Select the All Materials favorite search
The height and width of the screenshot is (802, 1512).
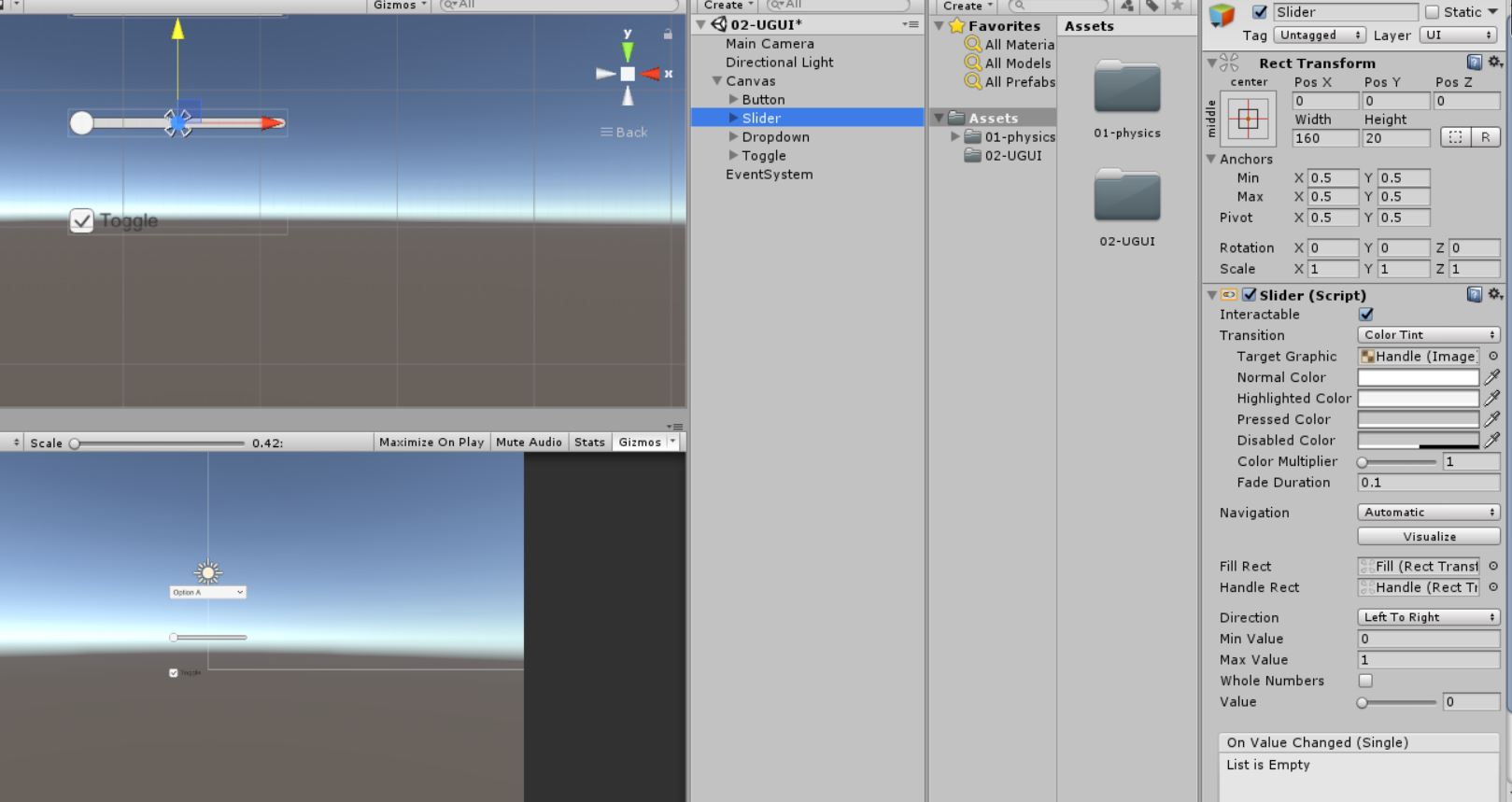tap(1010, 44)
